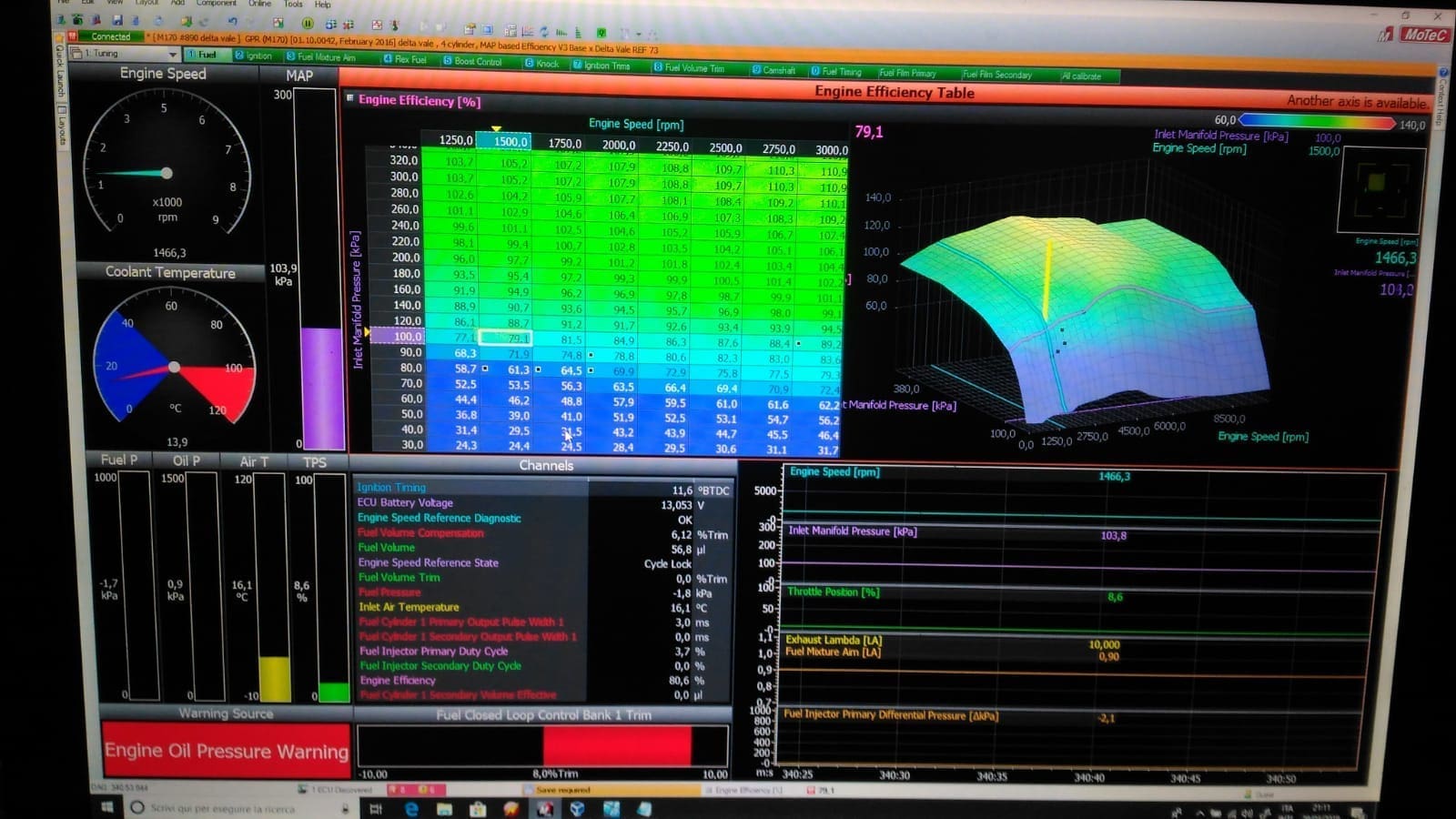This screenshot has width=1456, height=819.
Task: Click the Throttle Position [%] graph label
Action: click(833, 591)
